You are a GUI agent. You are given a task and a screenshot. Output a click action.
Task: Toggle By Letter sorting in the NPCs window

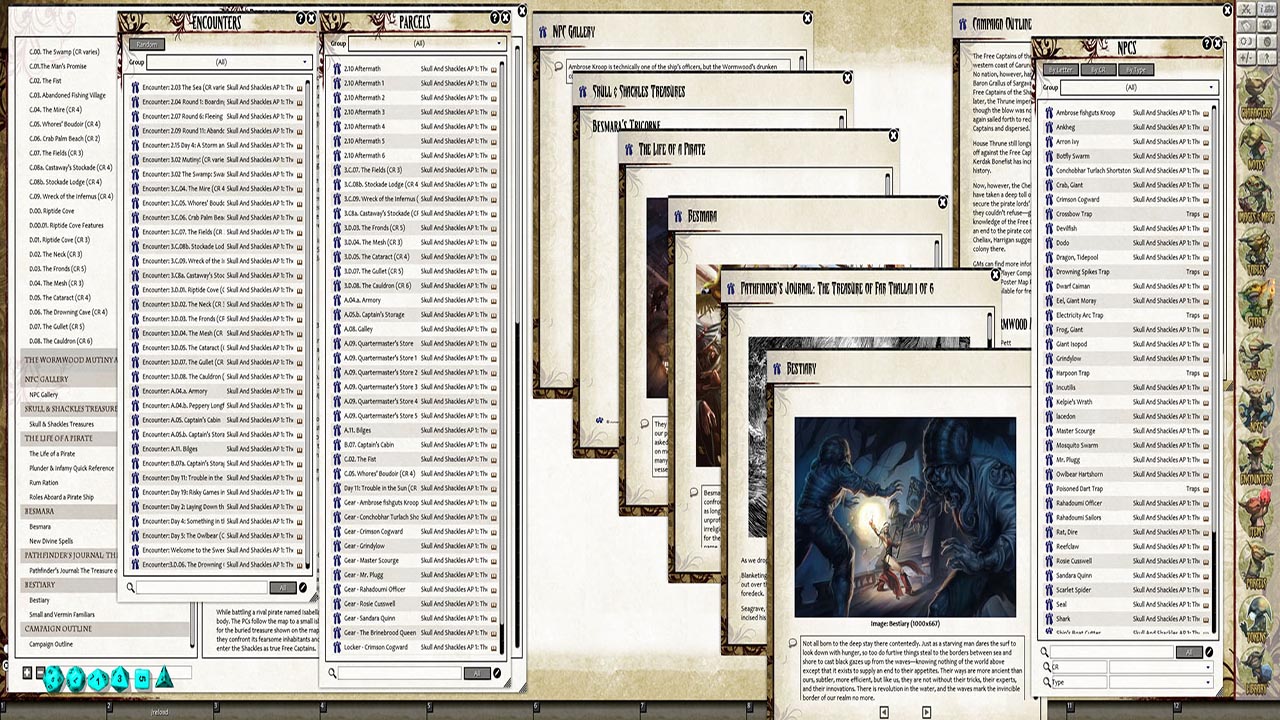point(1061,70)
